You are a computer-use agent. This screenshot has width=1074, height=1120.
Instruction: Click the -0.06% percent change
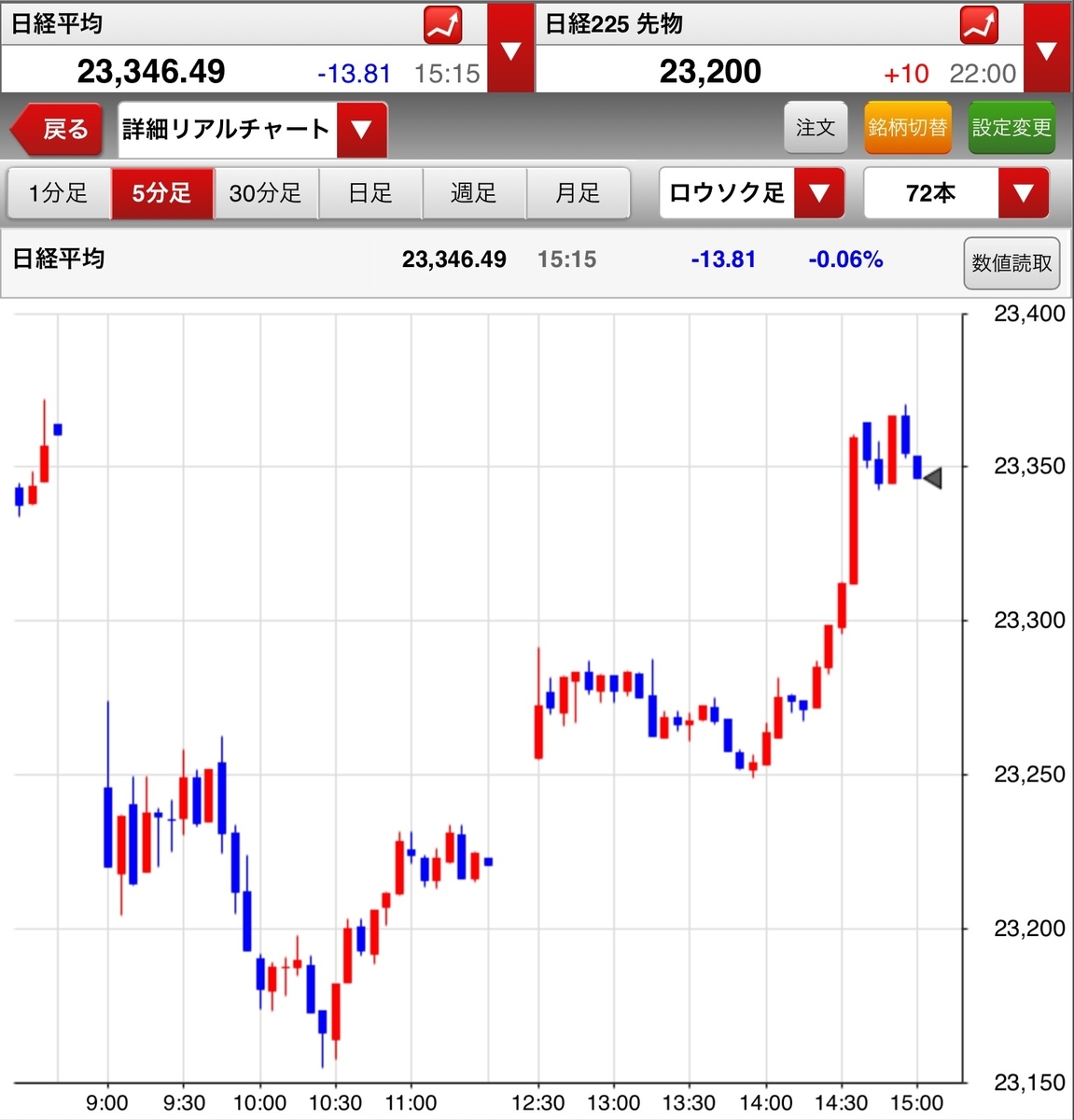pyautogui.click(x=845, y=259)
